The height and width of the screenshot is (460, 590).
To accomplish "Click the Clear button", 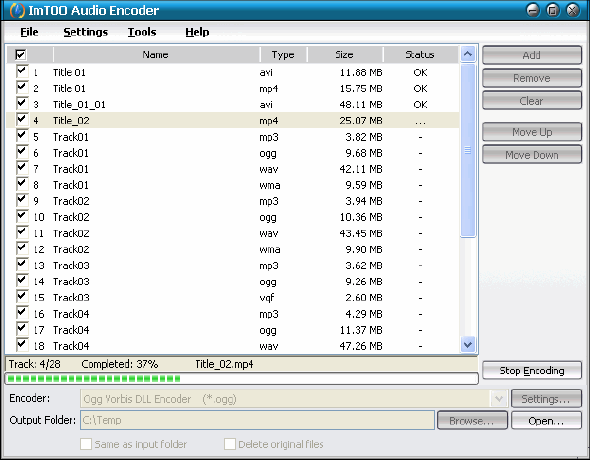I will [x=532, y=101].
